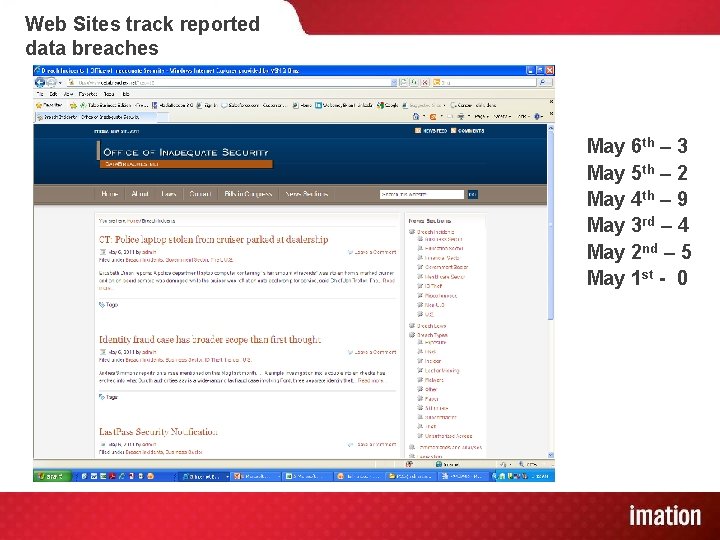Click Unauthorized Access in sidebar list
Viewport: 720px width, 540px height.
pyautogui.click(x=448, y=436)
